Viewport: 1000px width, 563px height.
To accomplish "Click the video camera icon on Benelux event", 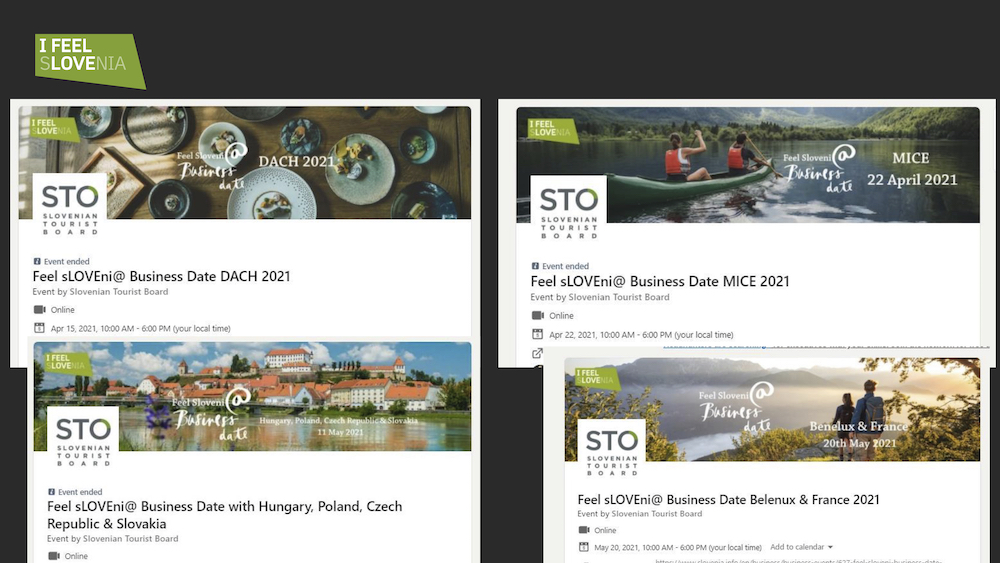I will (584, 530).
